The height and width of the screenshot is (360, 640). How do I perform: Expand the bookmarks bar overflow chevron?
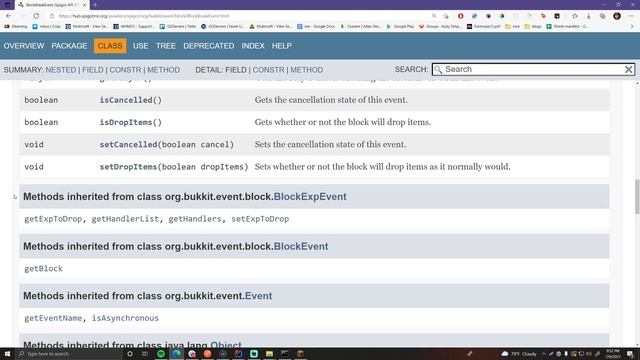pos(632,26)
